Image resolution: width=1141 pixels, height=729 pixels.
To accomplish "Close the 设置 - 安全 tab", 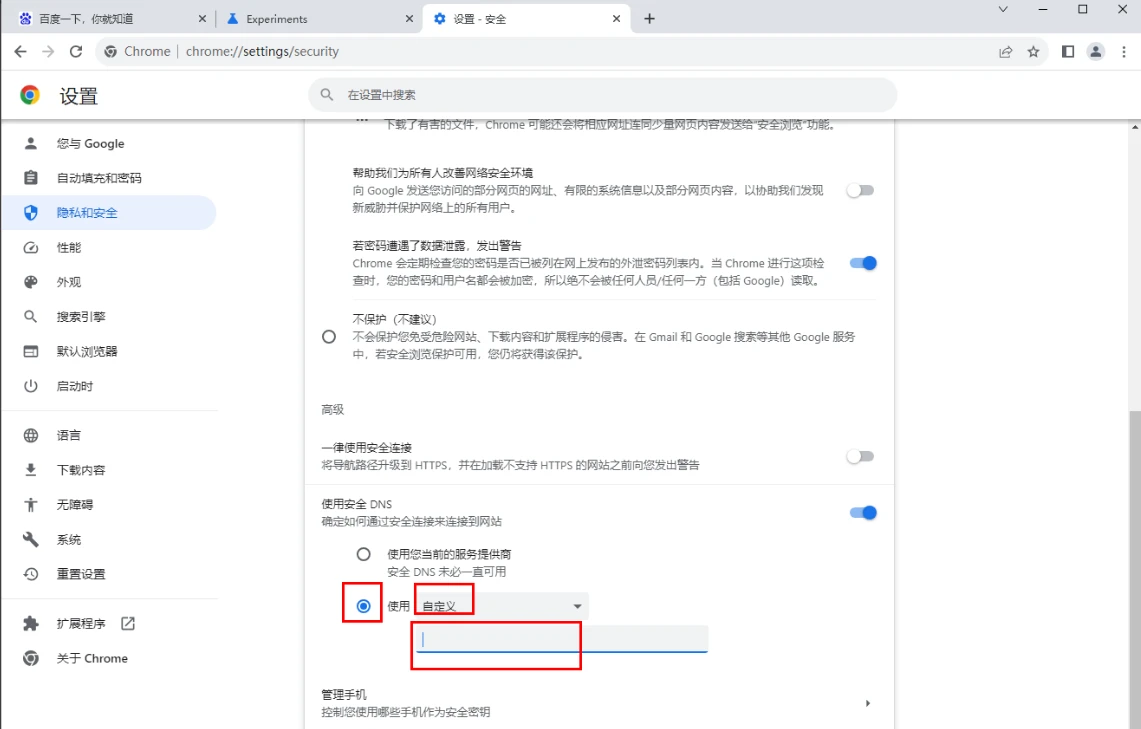I will click(616, 19).
